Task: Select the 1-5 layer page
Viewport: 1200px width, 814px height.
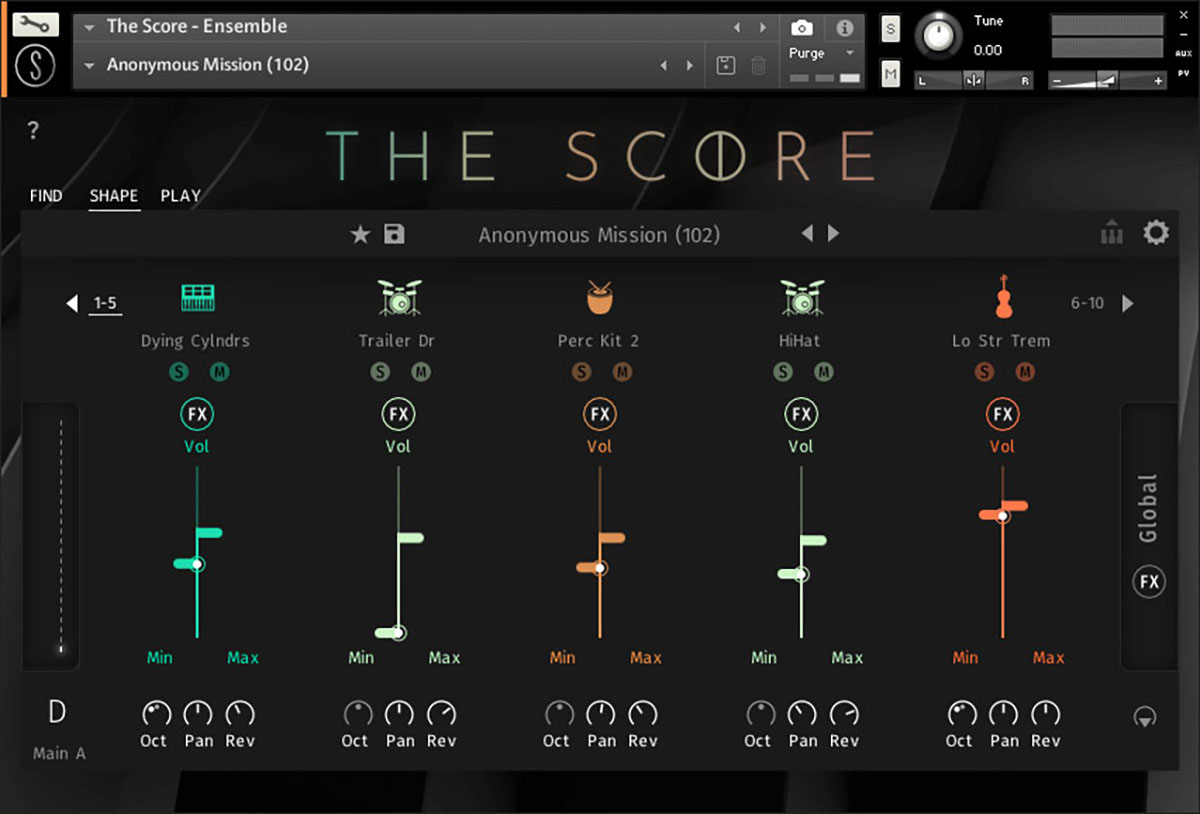Action: 105,303
